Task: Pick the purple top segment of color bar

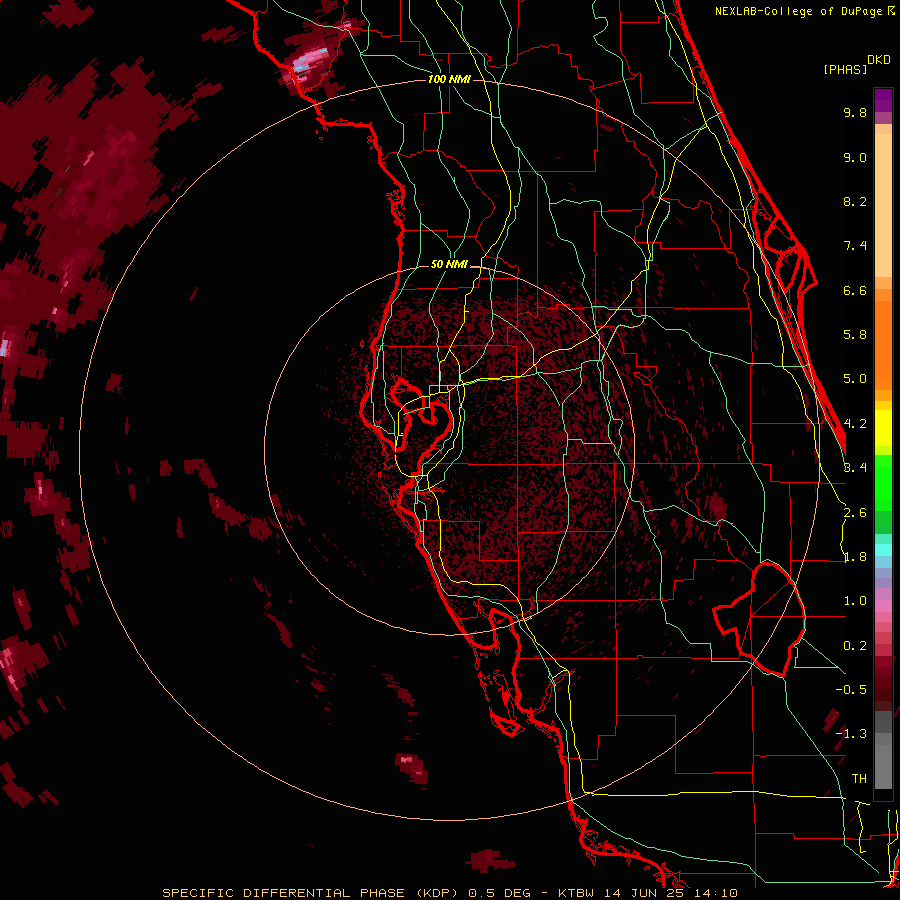Action: [883, 100]
